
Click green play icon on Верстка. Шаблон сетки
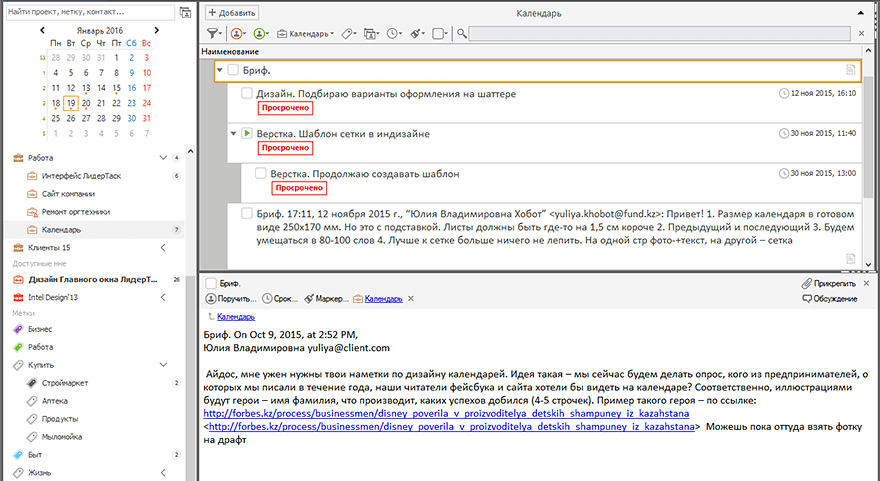(x=246, y=134)
